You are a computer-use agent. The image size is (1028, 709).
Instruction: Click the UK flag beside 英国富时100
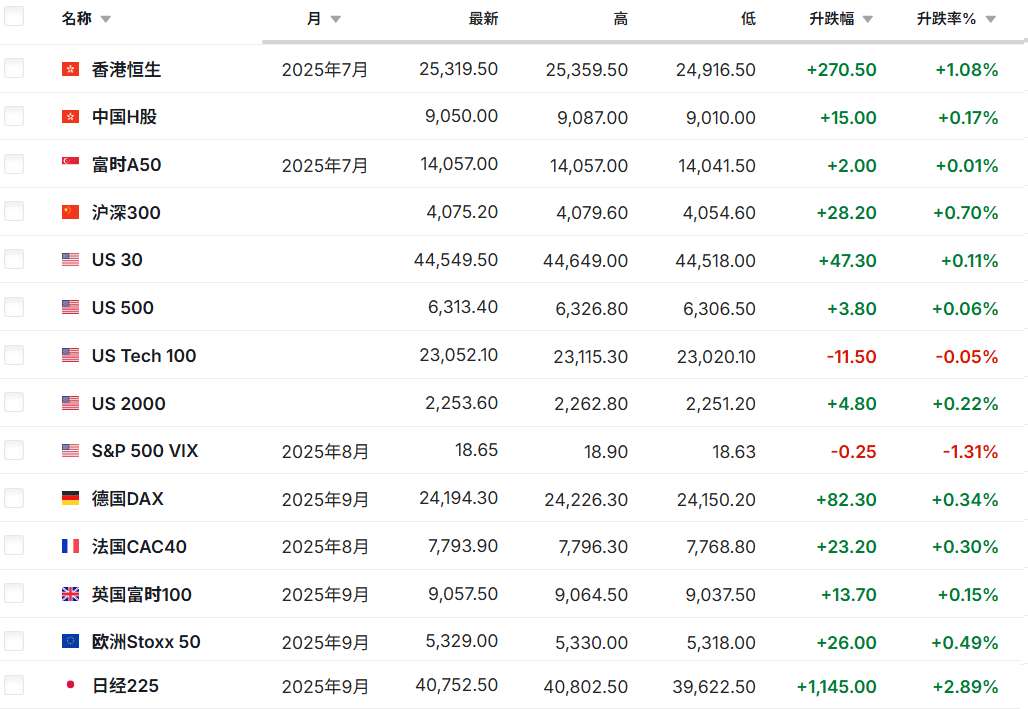click(70, 594)
